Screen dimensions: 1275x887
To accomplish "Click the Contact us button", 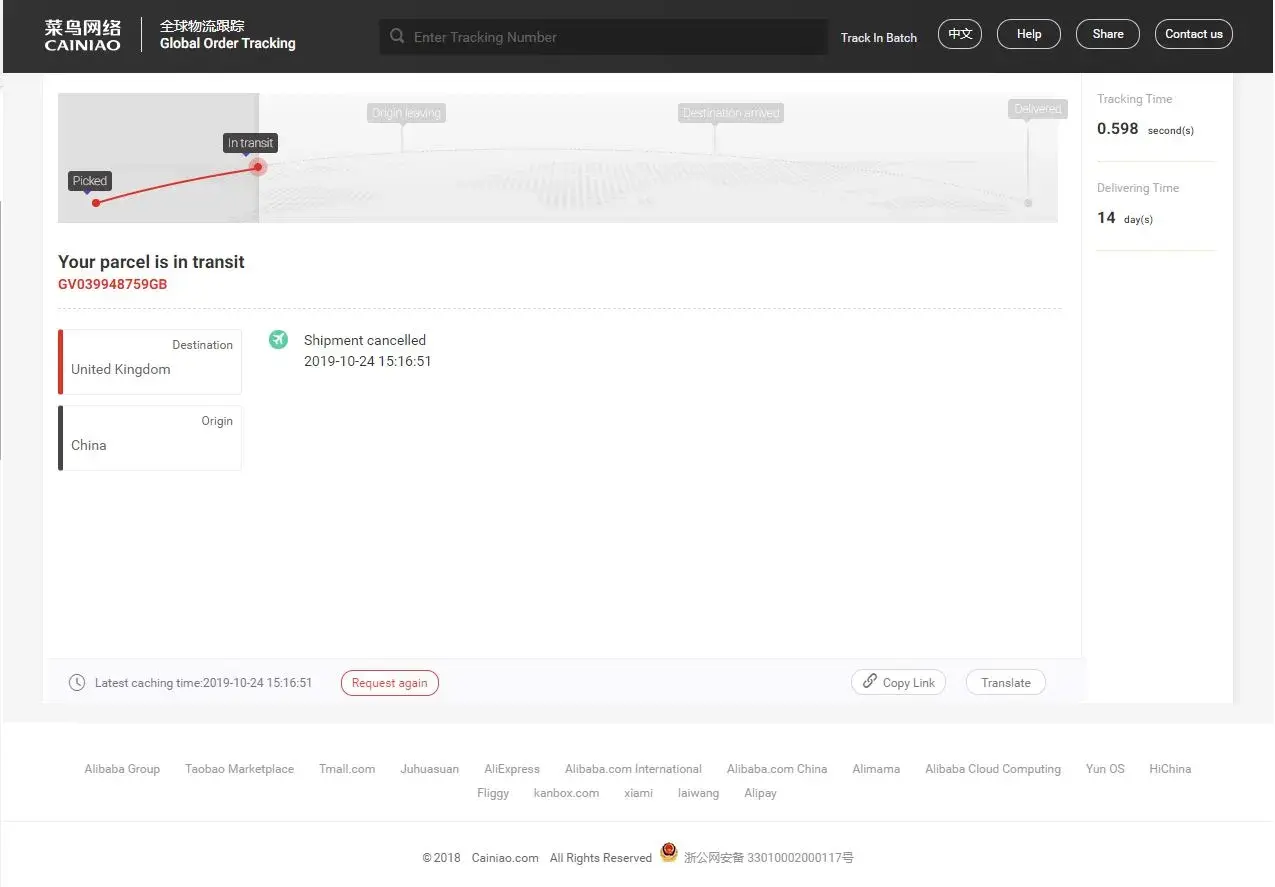I will (1194, 34).
